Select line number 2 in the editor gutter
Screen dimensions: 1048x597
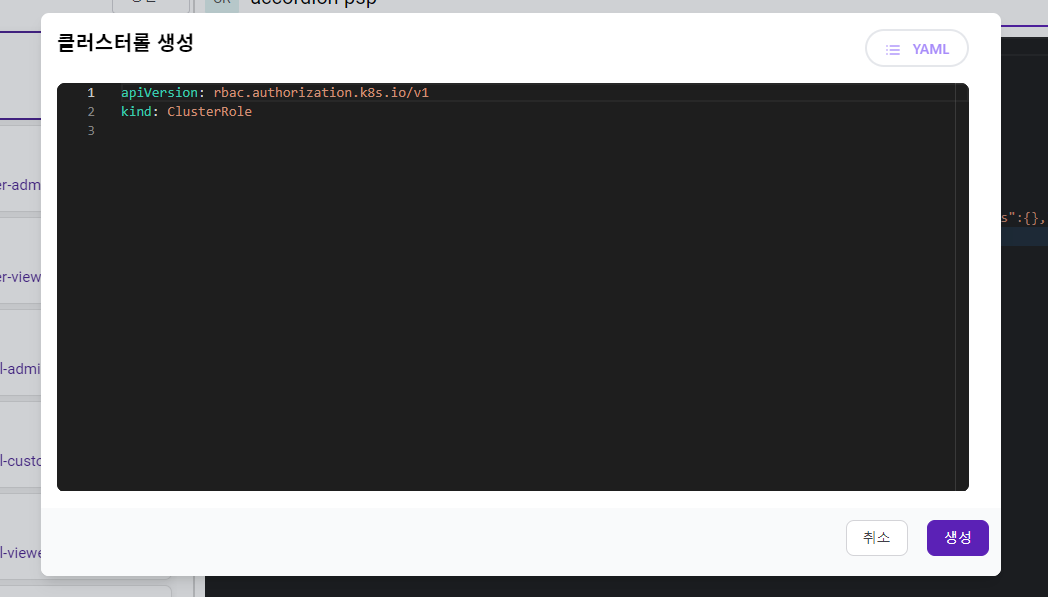(91, 112)
